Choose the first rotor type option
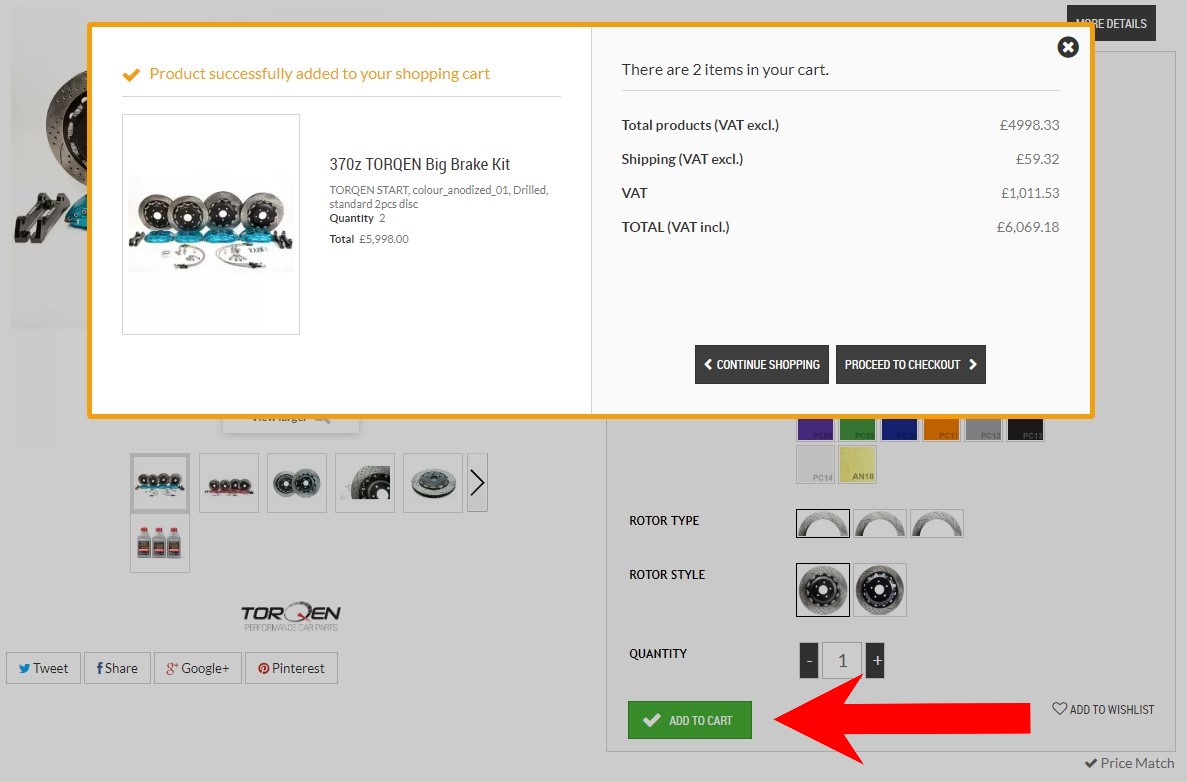This screenshot has width=1187, height=782. pos(823,523)
